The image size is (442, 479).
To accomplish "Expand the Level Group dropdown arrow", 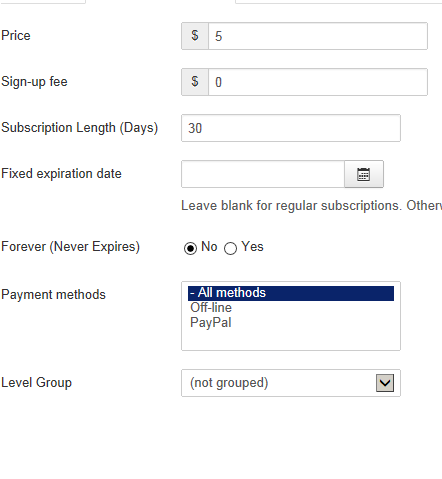I will 385,383.
